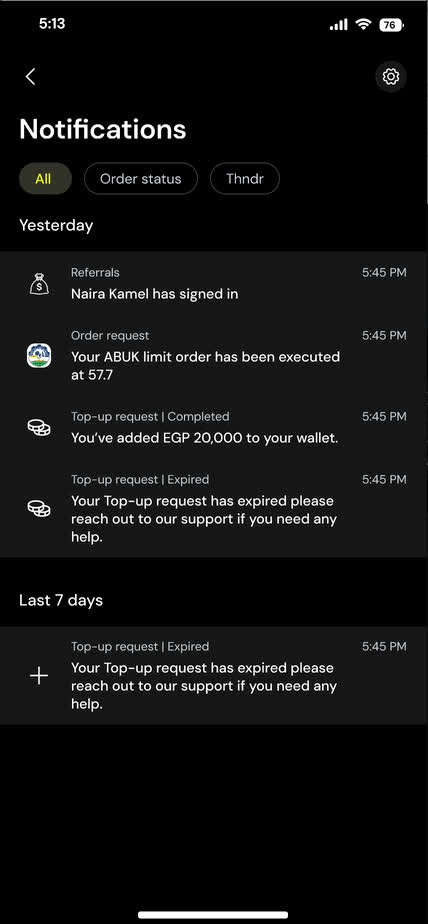Tap the battery indicator in status bar

[x=391, y=24]
